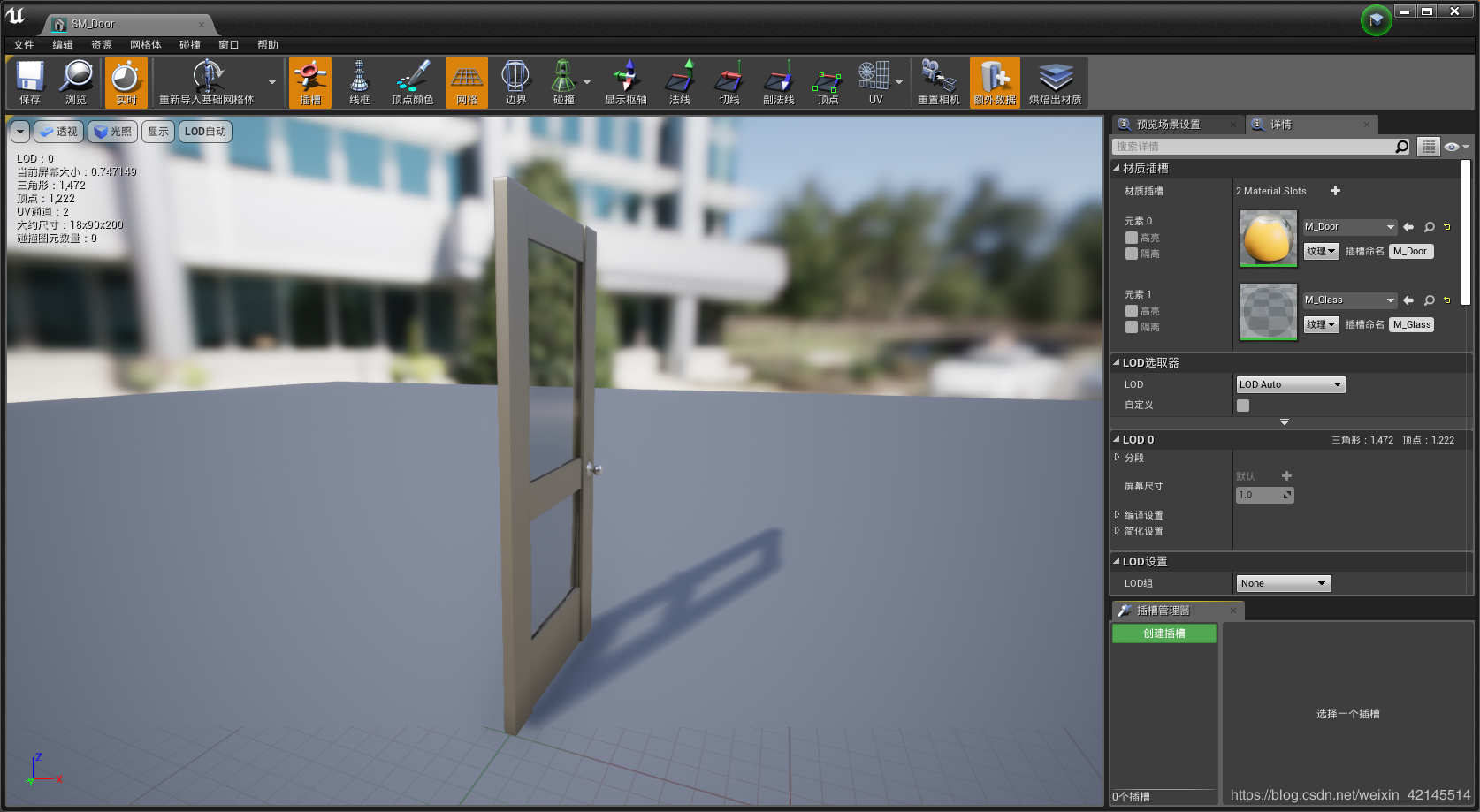Enable Isolate (隔离) for Element 1
Image resolution: width=1480 pixels, height=812 pixels.
click(1132, 327)
